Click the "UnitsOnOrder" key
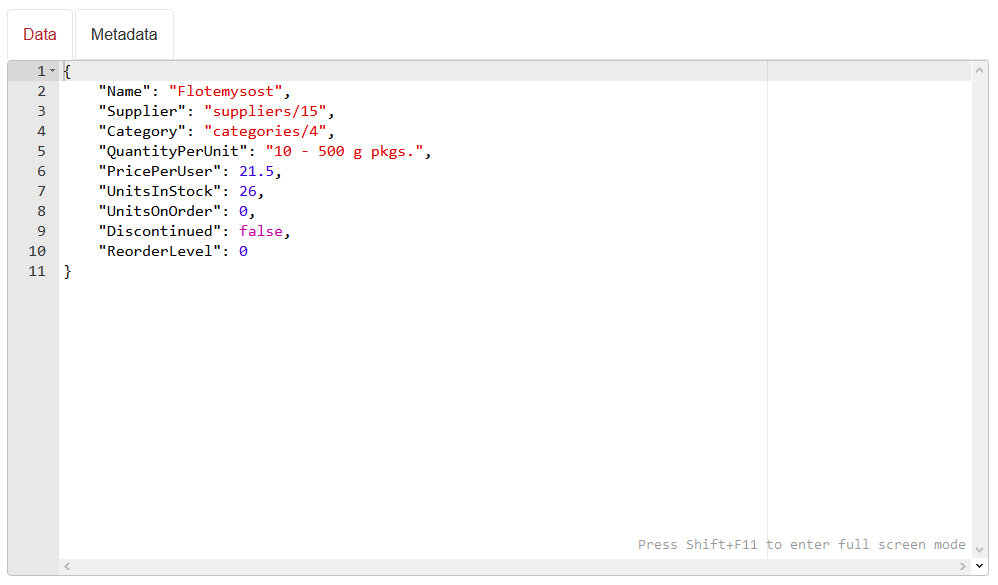998x585 pixels. (159, 211)
